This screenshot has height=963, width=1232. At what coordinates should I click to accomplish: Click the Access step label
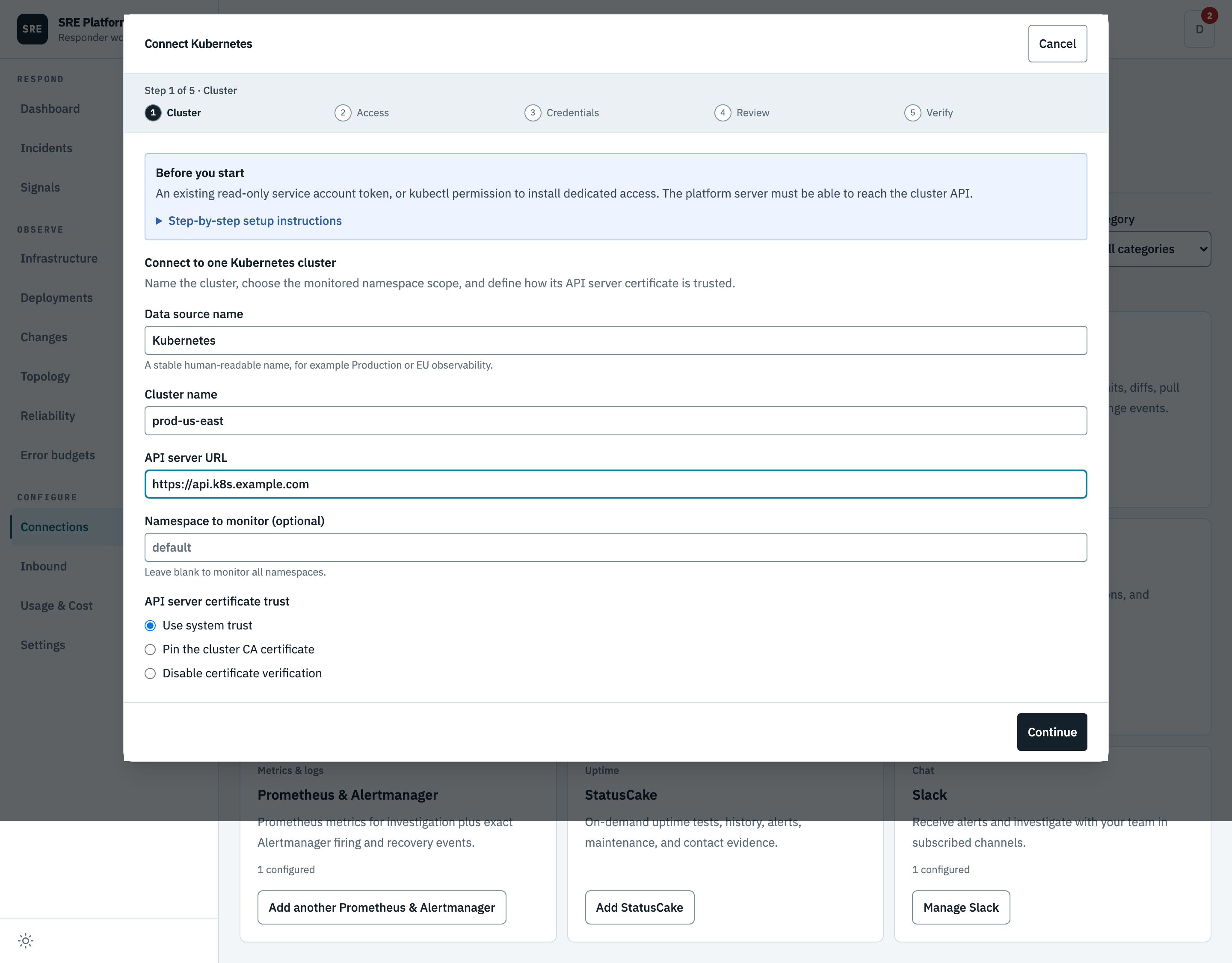[x=372, y=113]
